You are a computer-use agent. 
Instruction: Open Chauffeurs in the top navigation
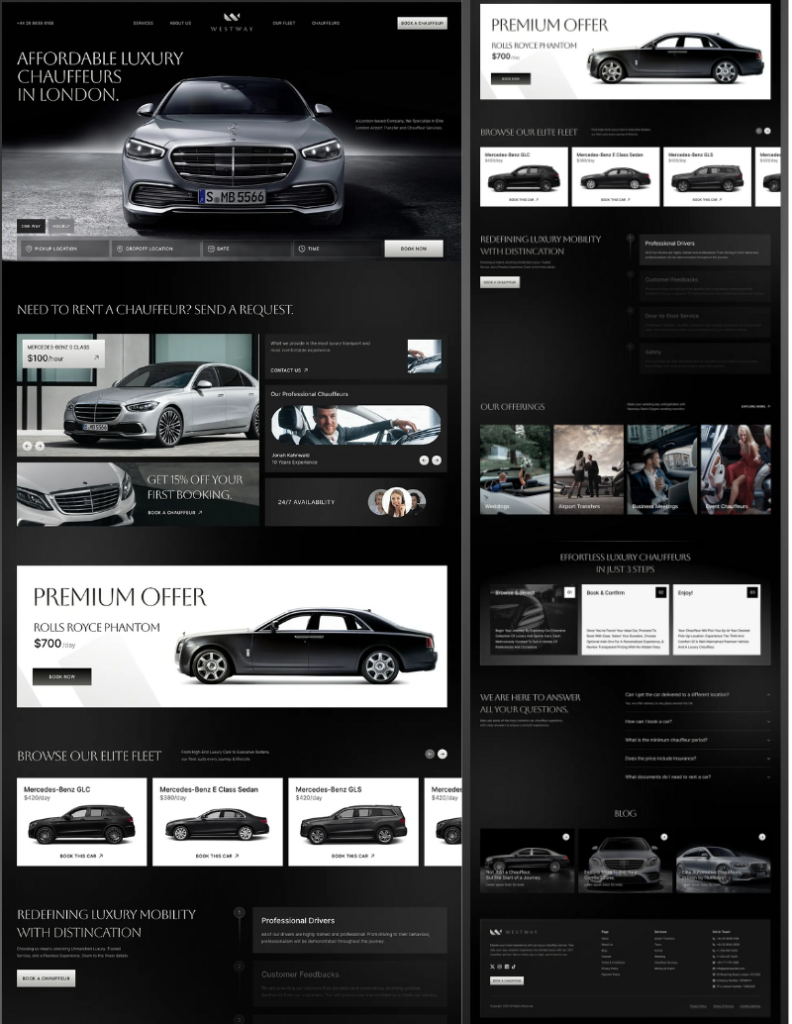pos(325,23)
